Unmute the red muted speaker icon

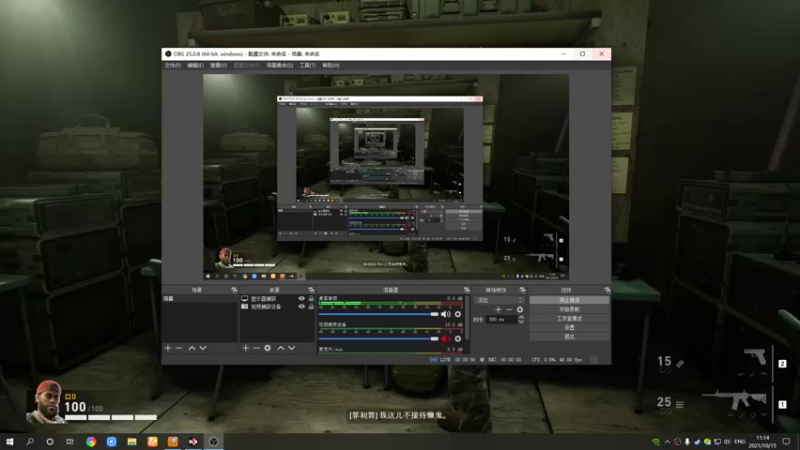pyautogui.click(x=445, y=339)
